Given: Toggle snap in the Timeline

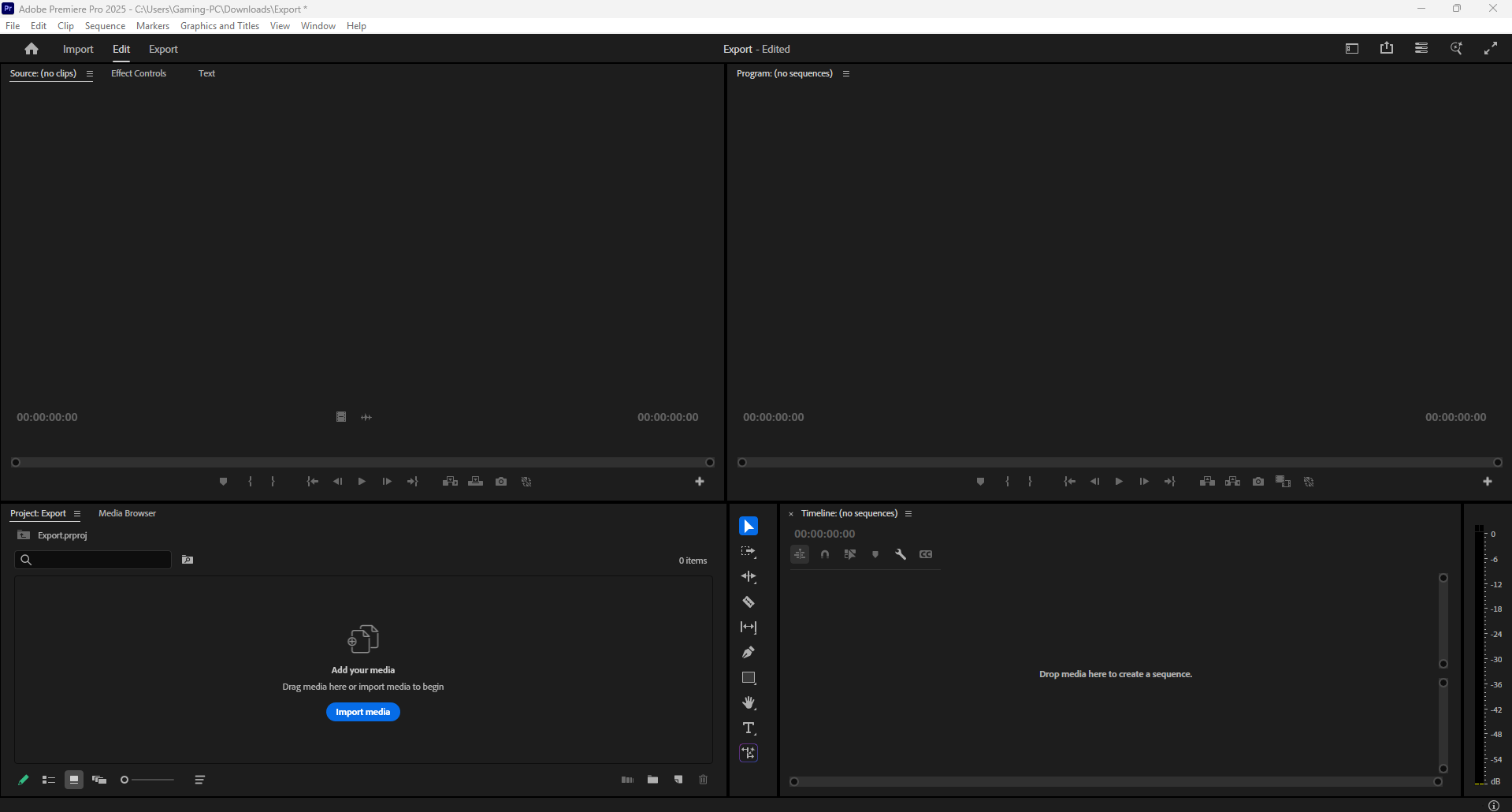Looking at the screenshot, I should 824,554.
